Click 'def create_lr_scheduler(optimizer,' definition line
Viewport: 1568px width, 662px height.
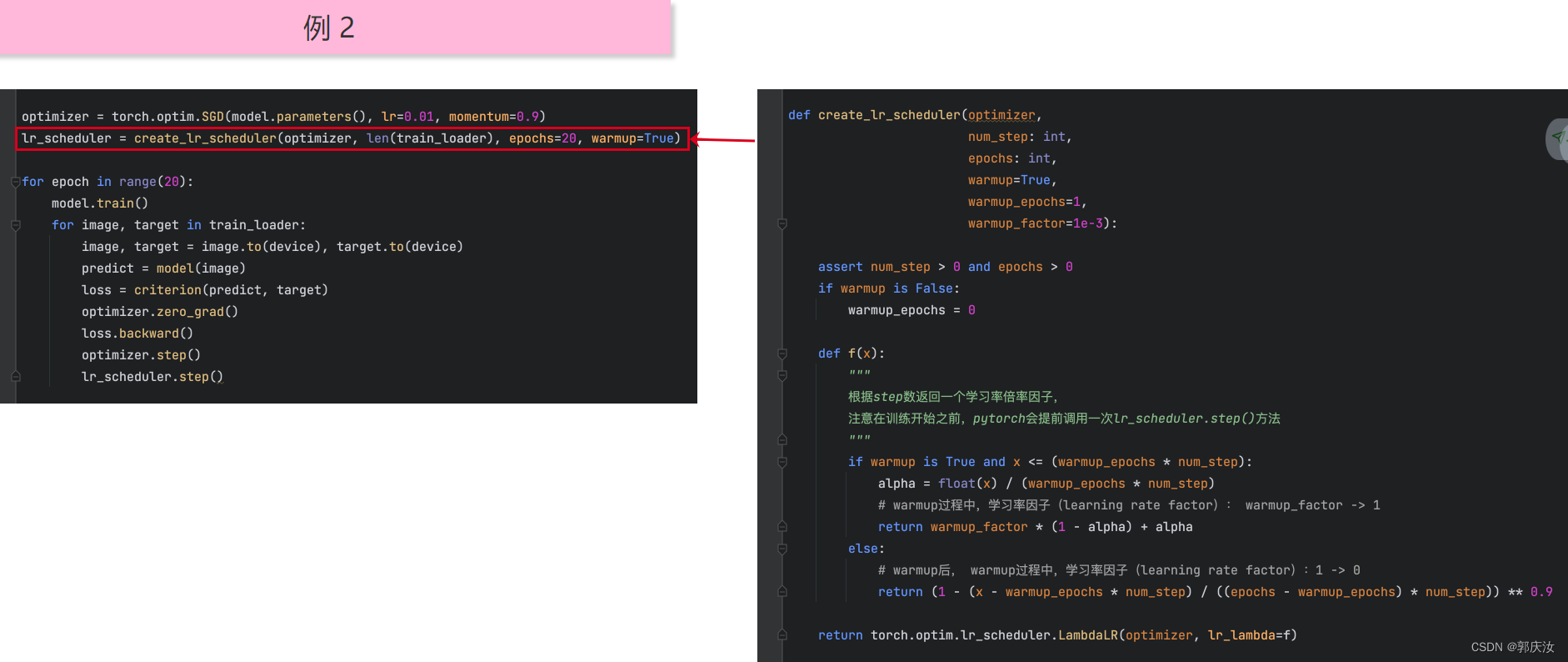[x=916, y=115]
